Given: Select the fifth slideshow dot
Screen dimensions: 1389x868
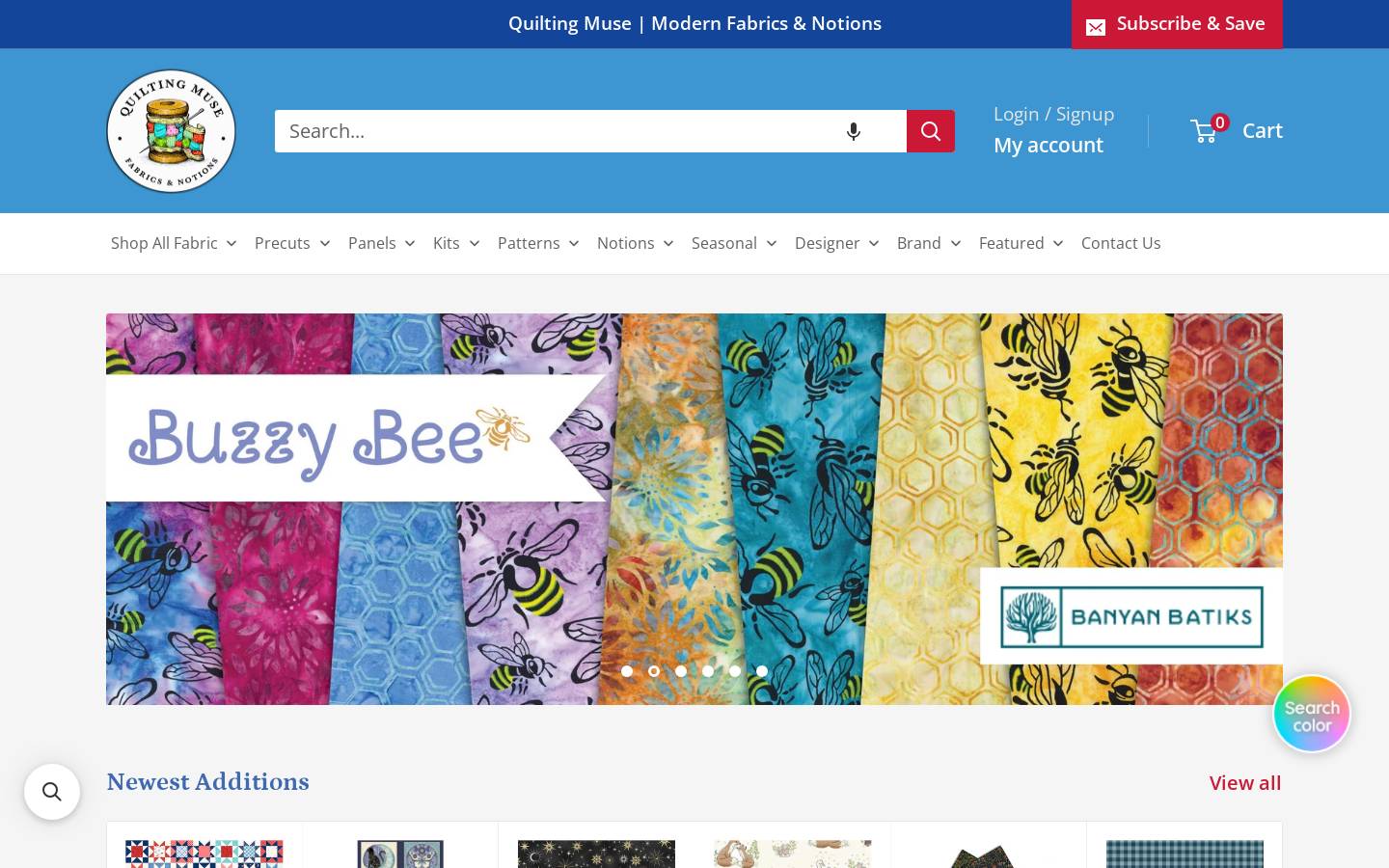Looking at the screenshot, I should coord(735,671).
